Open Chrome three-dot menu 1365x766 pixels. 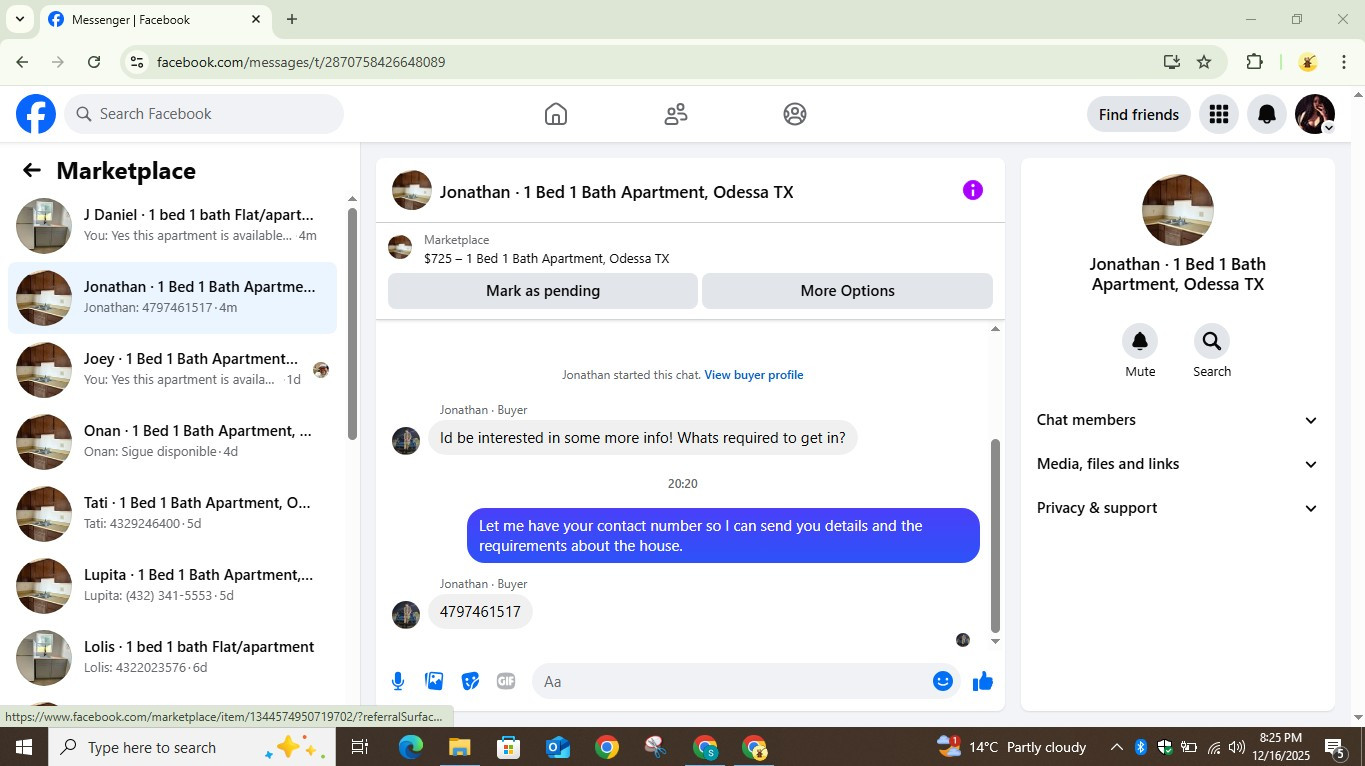1344,62
